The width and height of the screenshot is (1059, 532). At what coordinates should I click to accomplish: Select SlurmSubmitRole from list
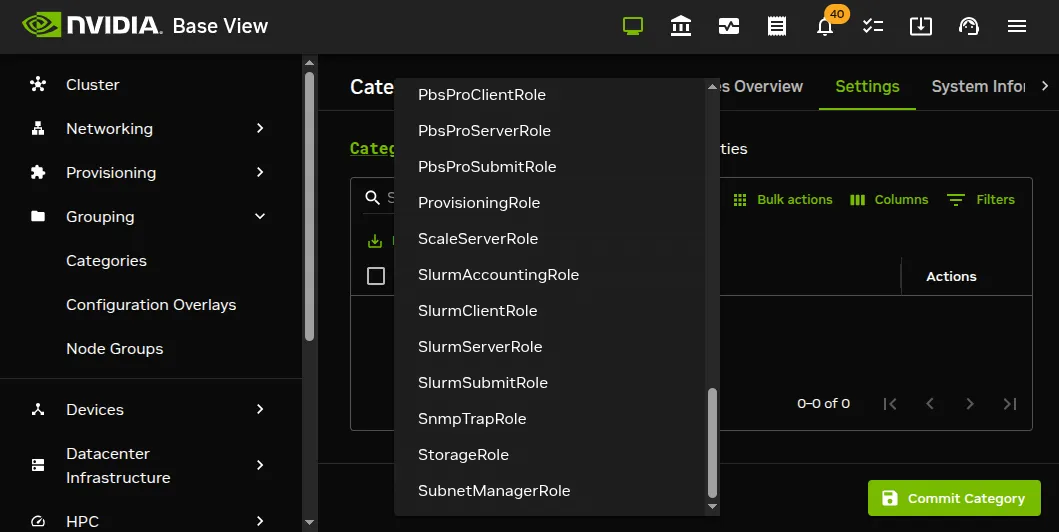[x=552, y=383]
